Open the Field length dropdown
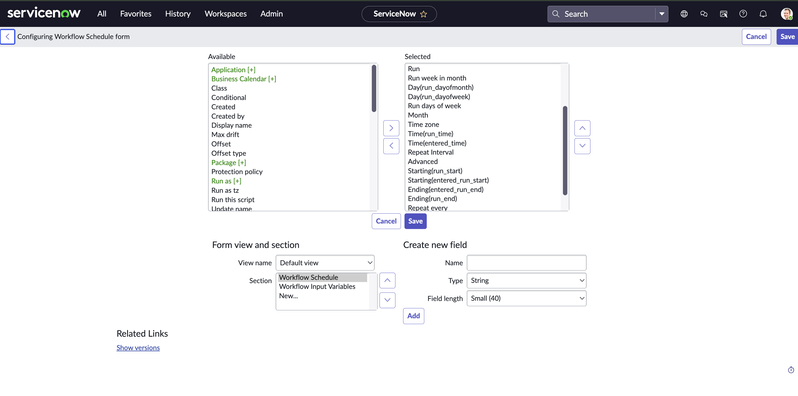The width and height of the screenshot is (798, 396). [527, 298]
